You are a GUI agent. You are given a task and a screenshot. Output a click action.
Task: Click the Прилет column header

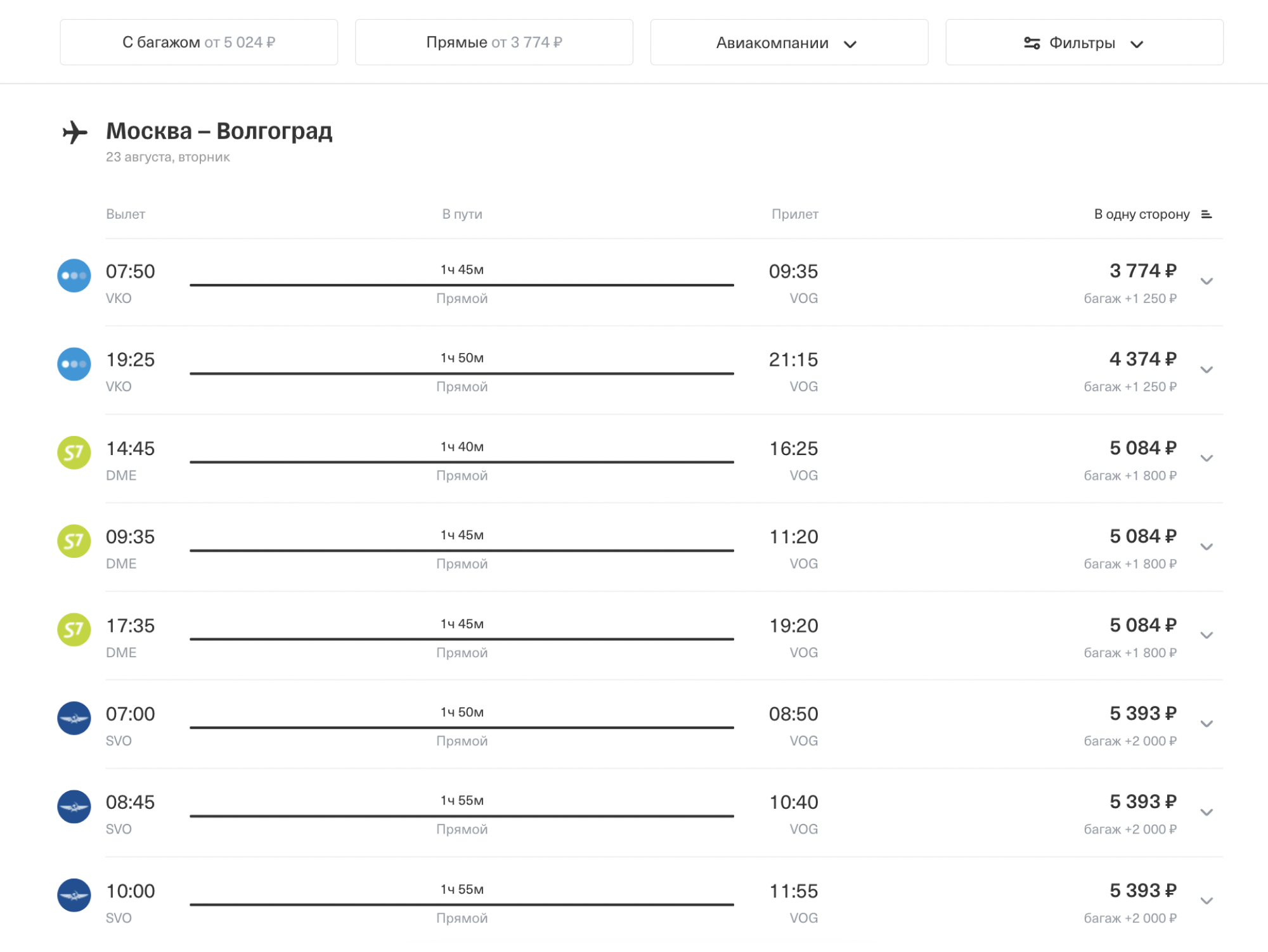click(794, 214)
